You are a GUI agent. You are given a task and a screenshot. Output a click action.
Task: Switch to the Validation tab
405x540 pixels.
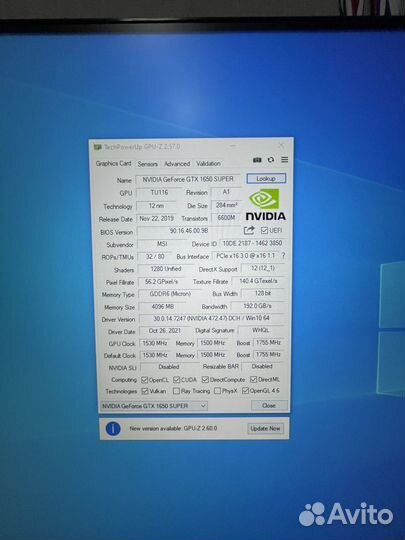coord(208,164)
